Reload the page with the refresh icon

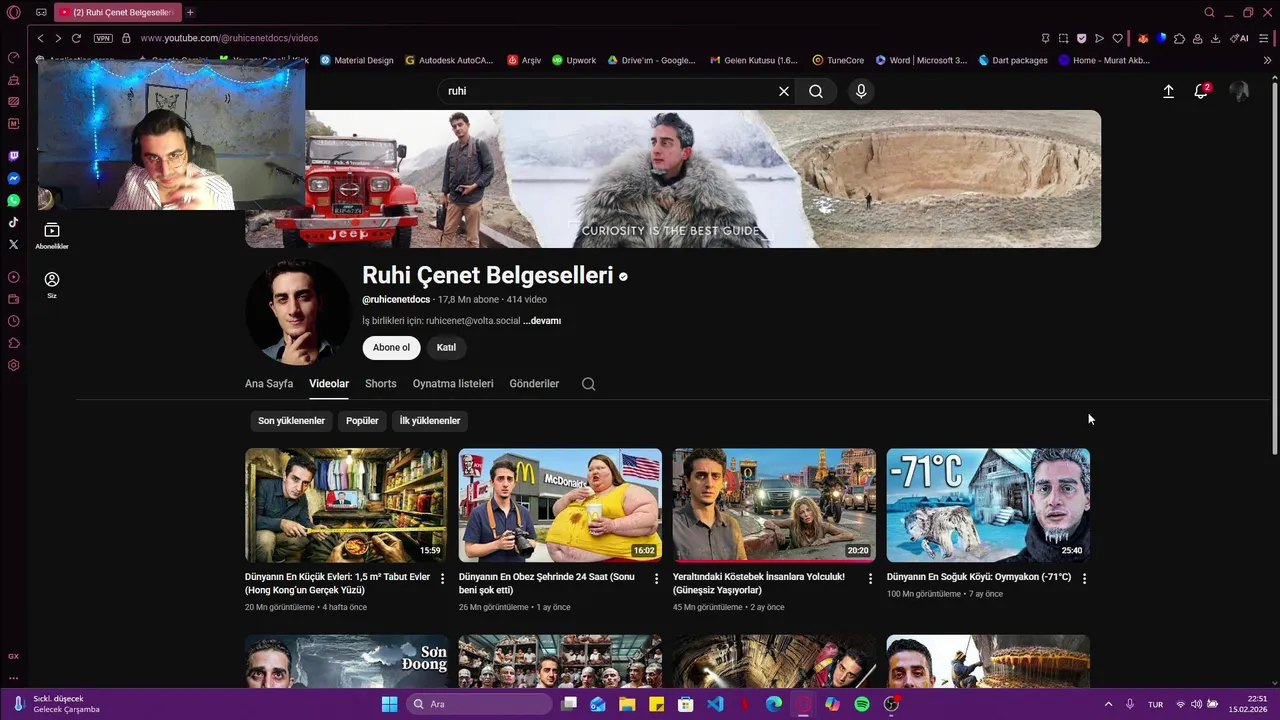[x=76, y=38]
